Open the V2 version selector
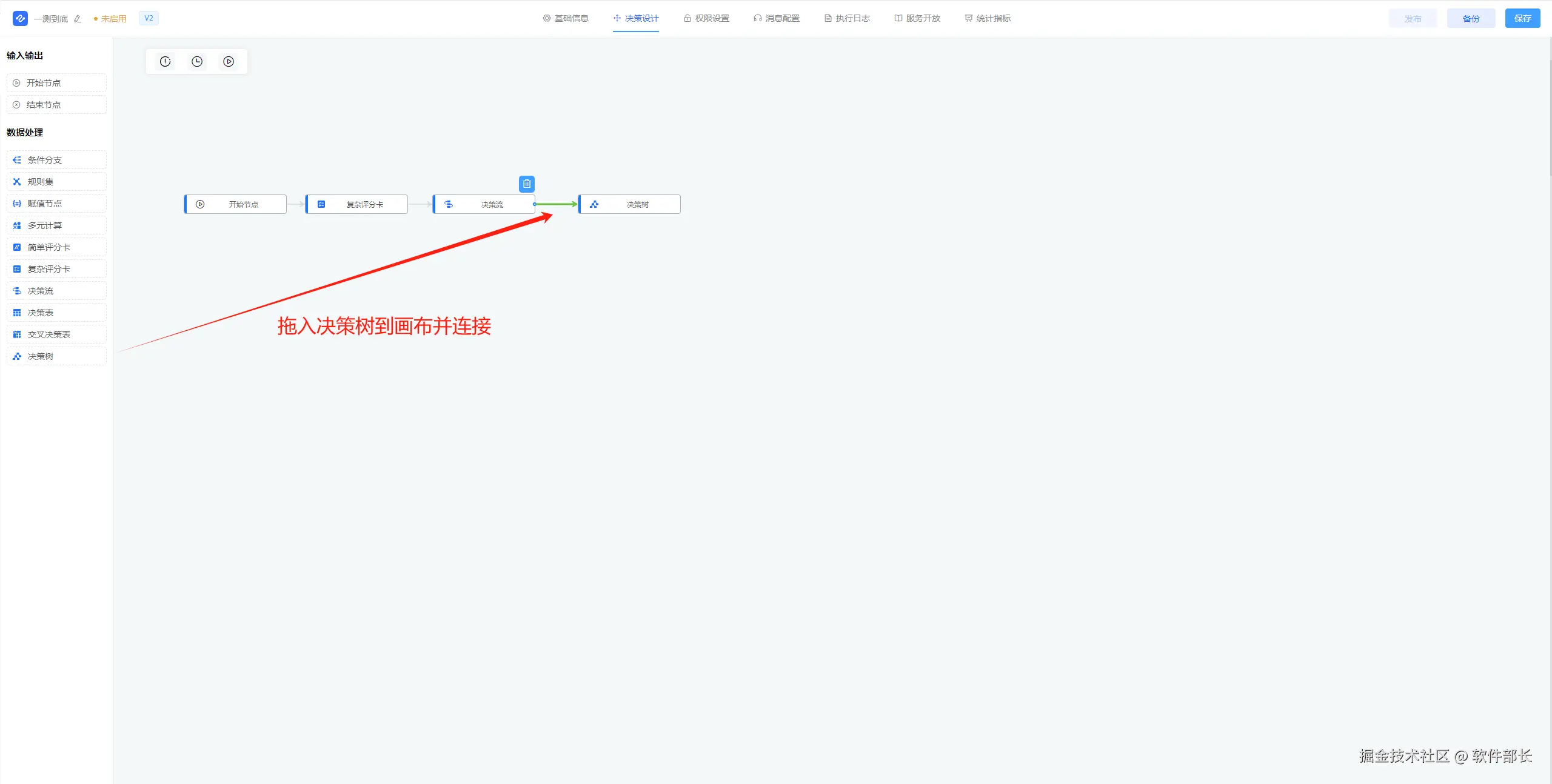 pyautogui.click(x=149, y=18)
